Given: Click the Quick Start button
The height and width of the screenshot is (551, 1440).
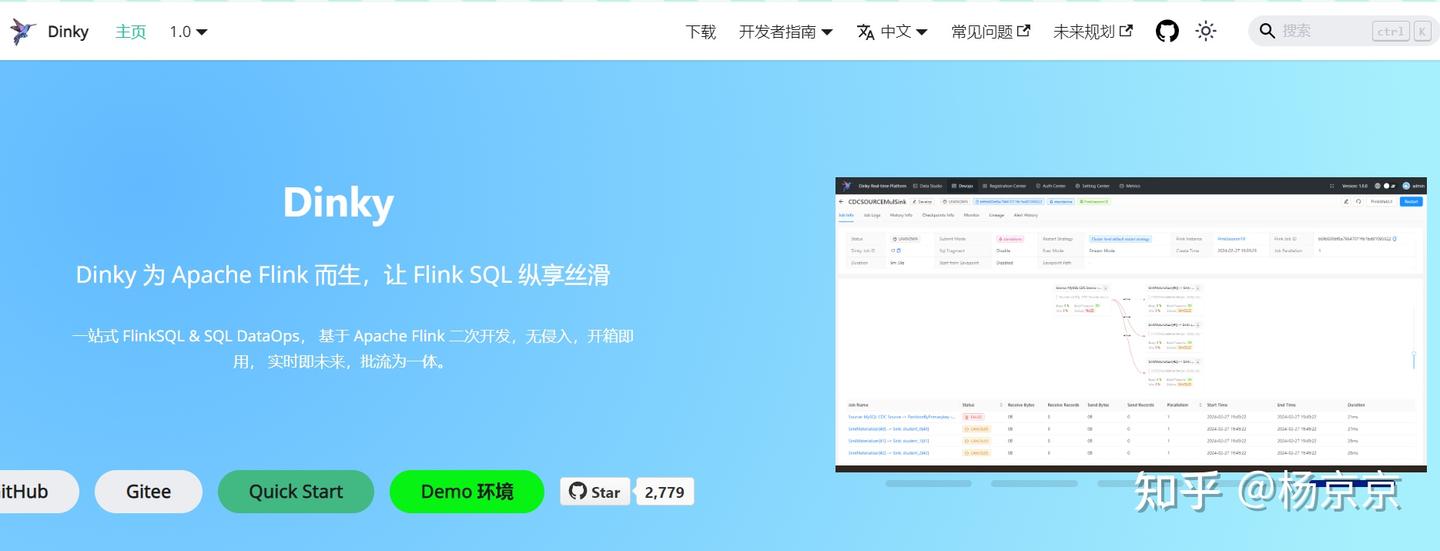Looking at the screenshot, I should click(x=296, y=491).
